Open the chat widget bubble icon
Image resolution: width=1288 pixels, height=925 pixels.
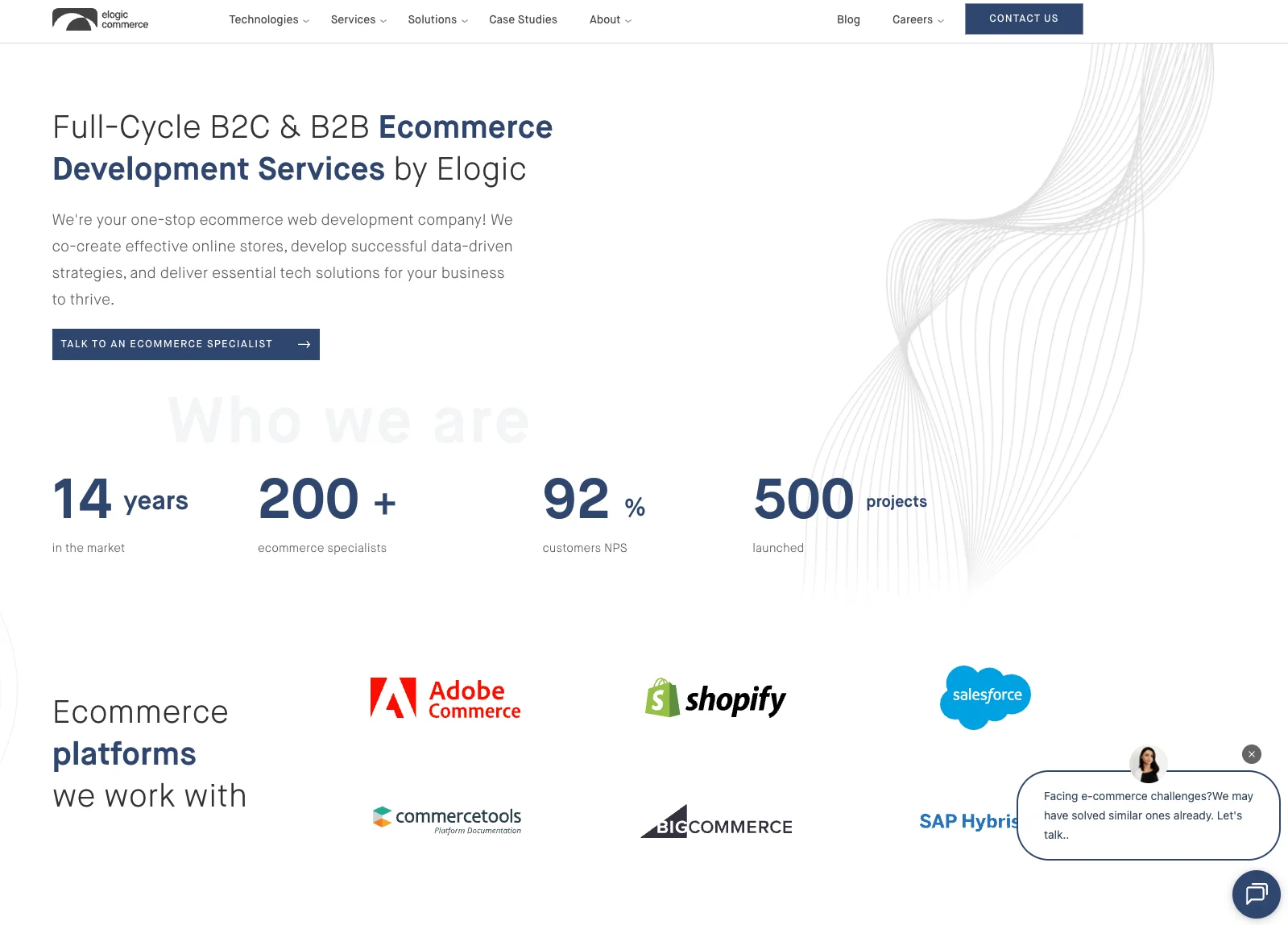(x=1256, y=894)
